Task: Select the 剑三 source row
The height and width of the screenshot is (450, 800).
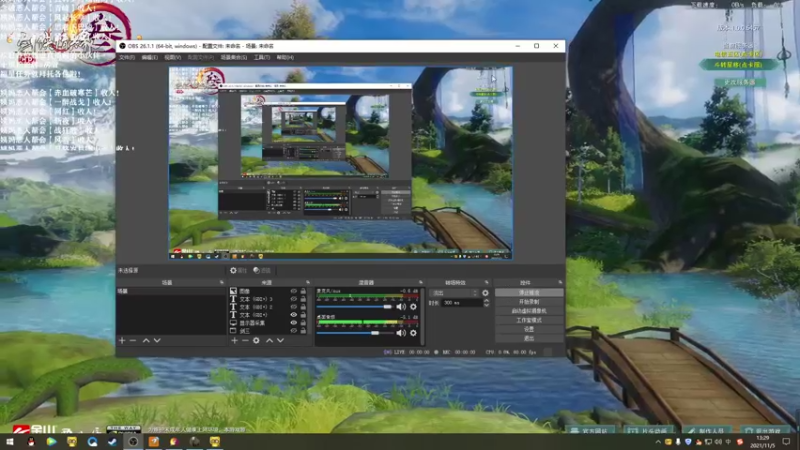Action: click(268, 331)
